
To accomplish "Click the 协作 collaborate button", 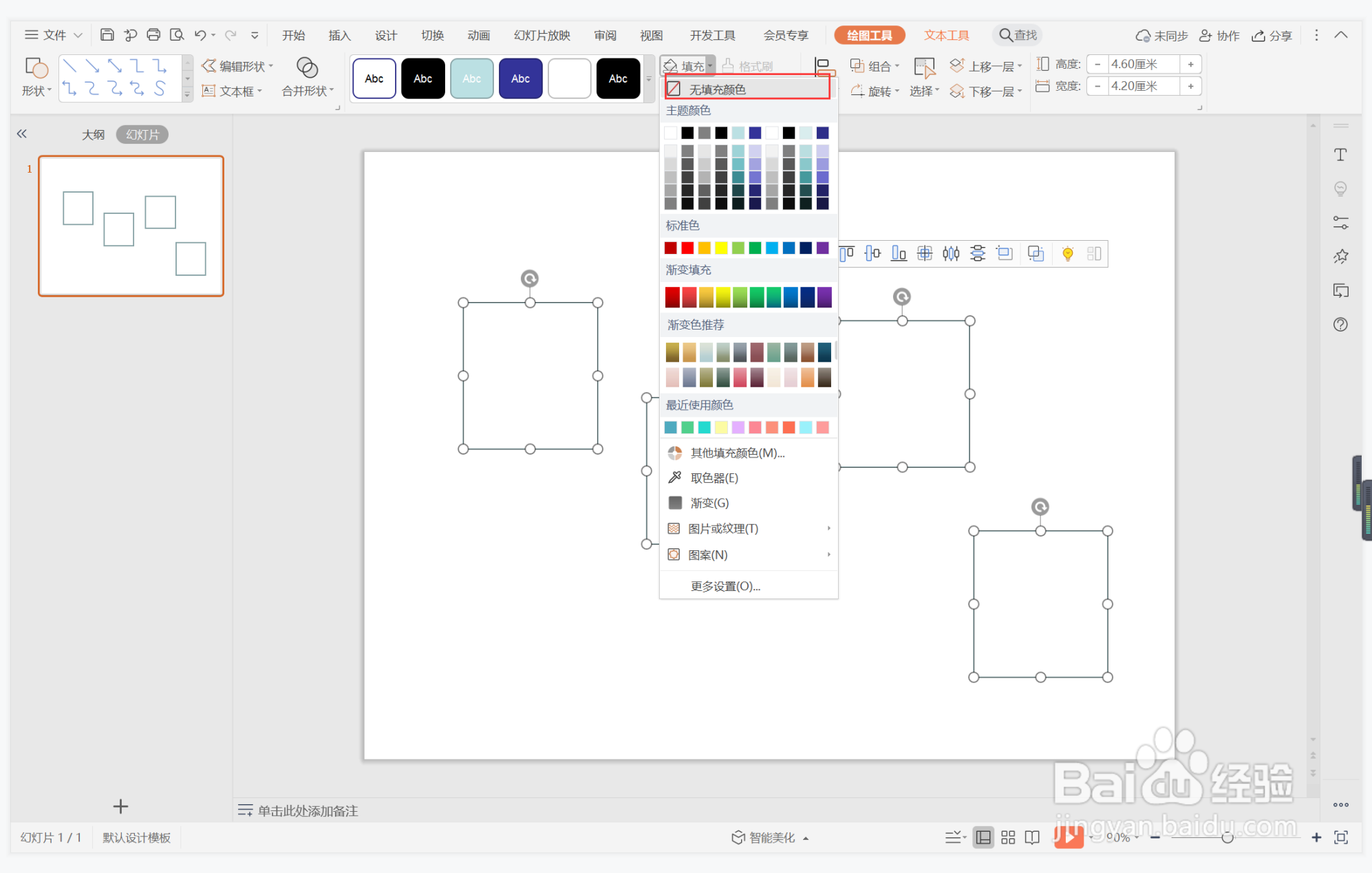I will point(1219,35).
